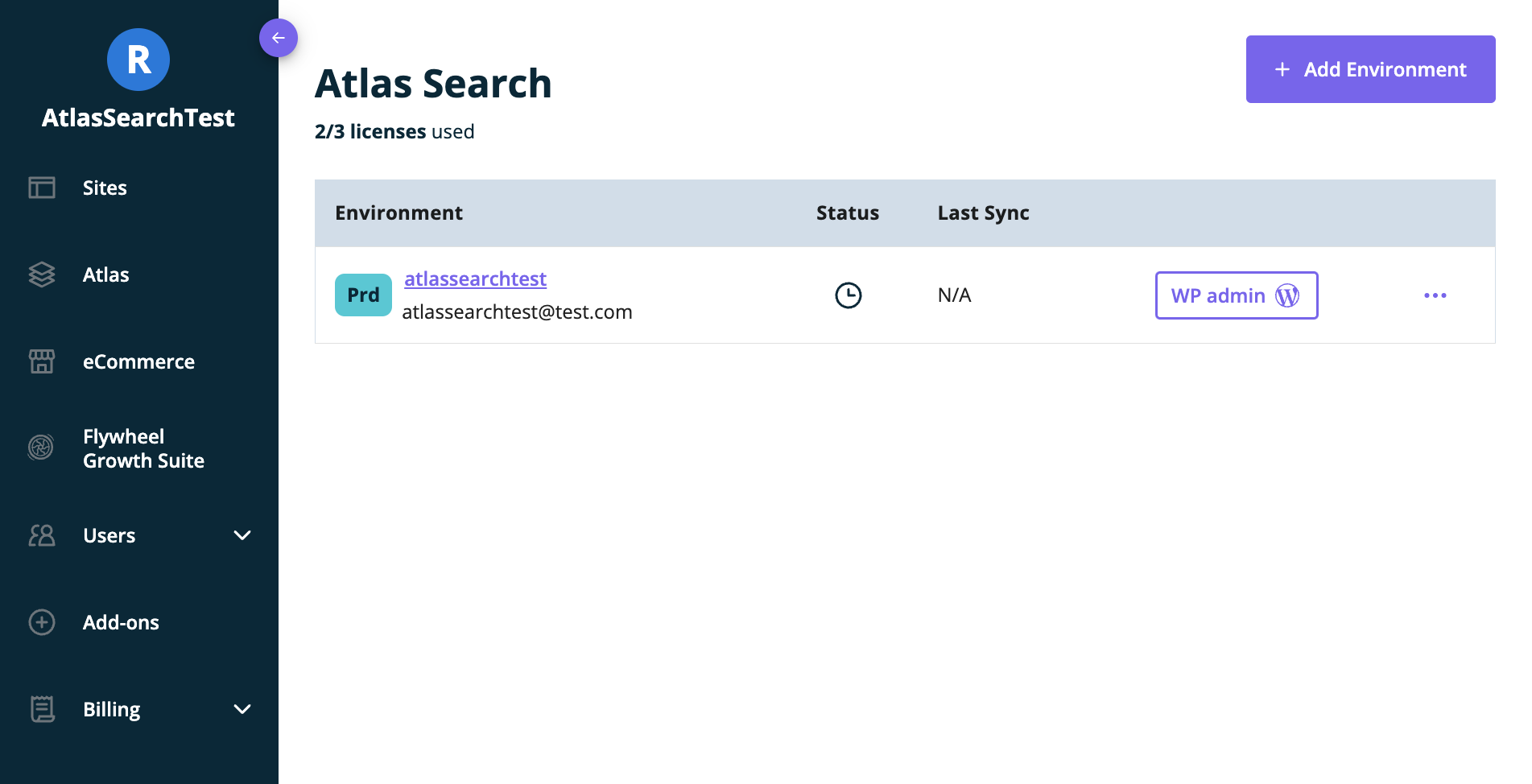Click the atlassearchtest@test.com email text
This screenshot has width=1532, height=784.
pos(517,312)
